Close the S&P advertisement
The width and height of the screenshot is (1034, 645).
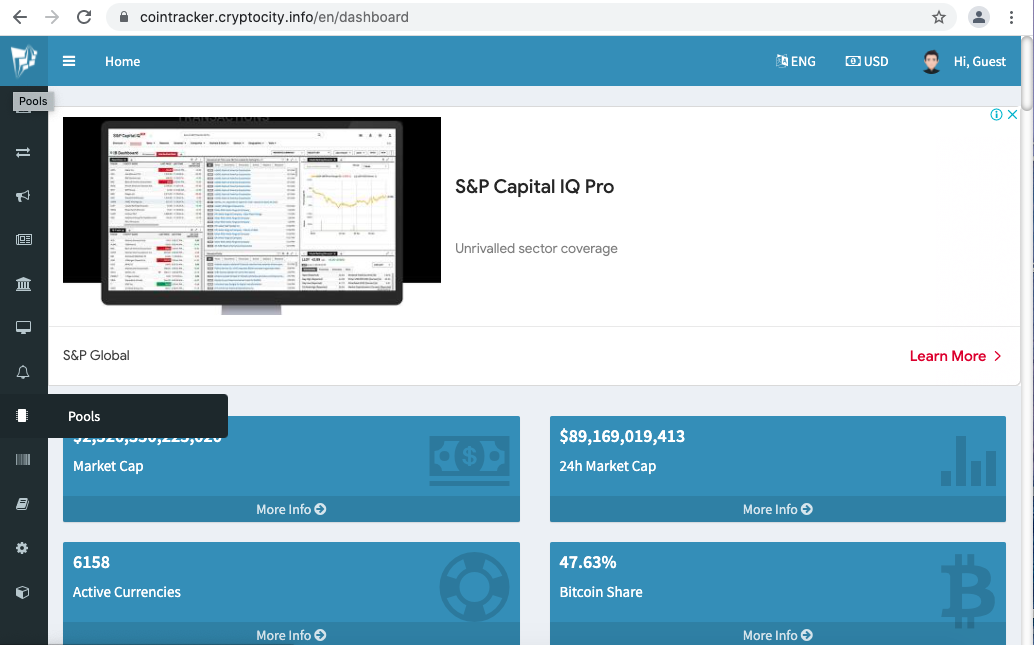point(1012,115)
